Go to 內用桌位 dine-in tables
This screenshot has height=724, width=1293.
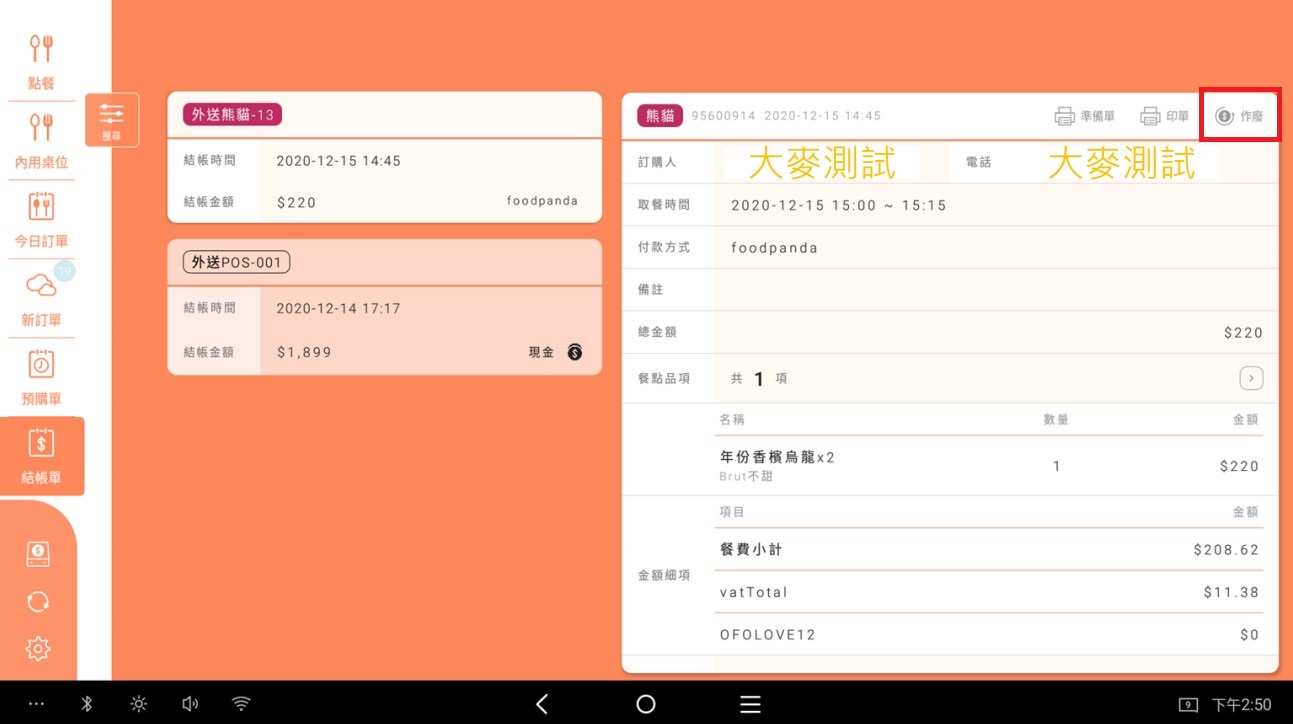pos(41,139)
